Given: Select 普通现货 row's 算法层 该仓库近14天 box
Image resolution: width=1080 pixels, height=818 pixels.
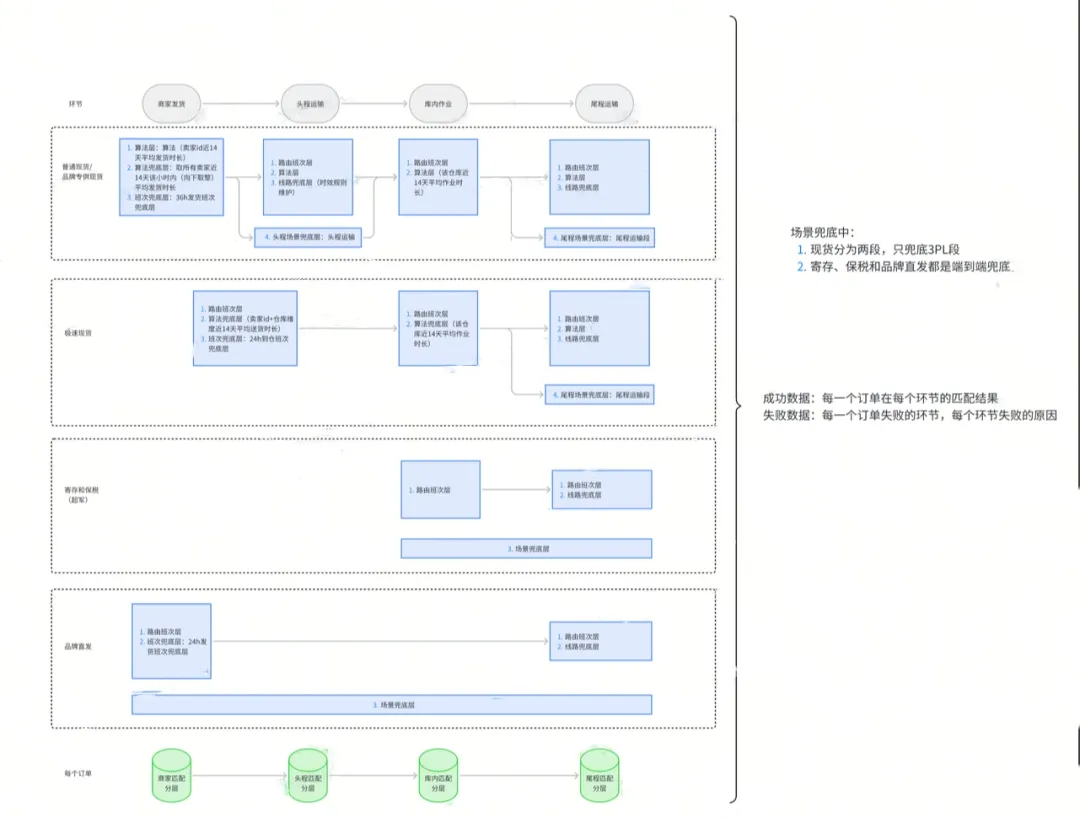Looking at the screenshot, I should coord(438,177).
